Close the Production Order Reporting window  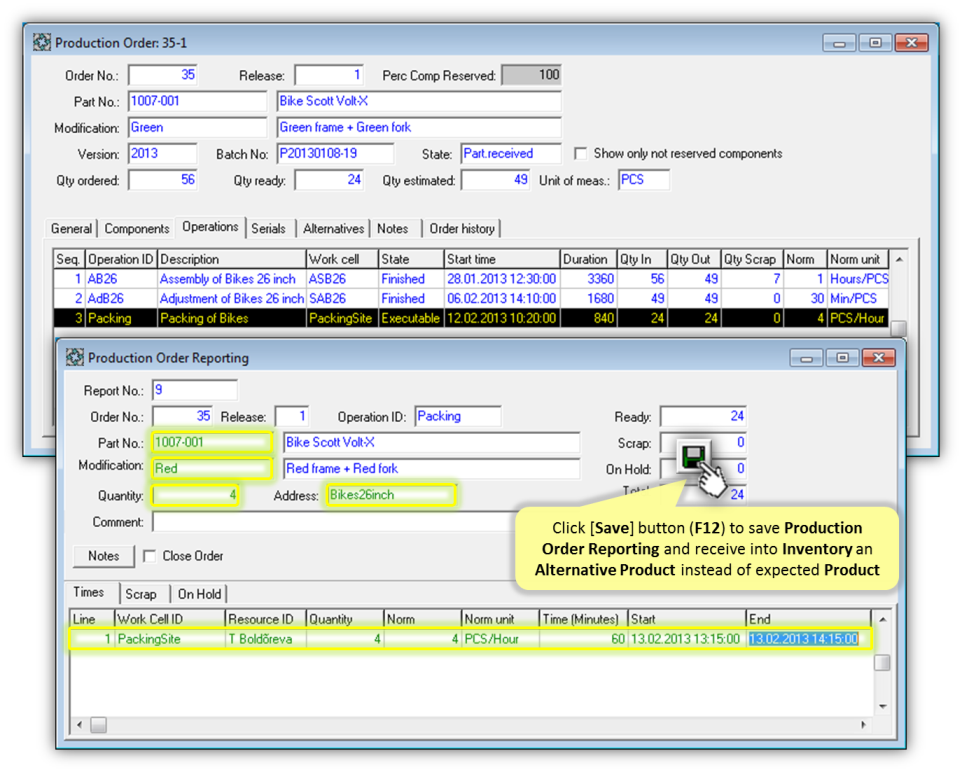pyautogui.click(x=879, y=357)
